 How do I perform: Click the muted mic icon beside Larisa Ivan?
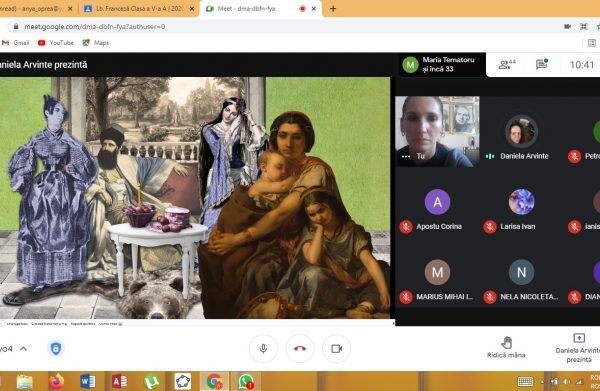[x=490, y=226]
